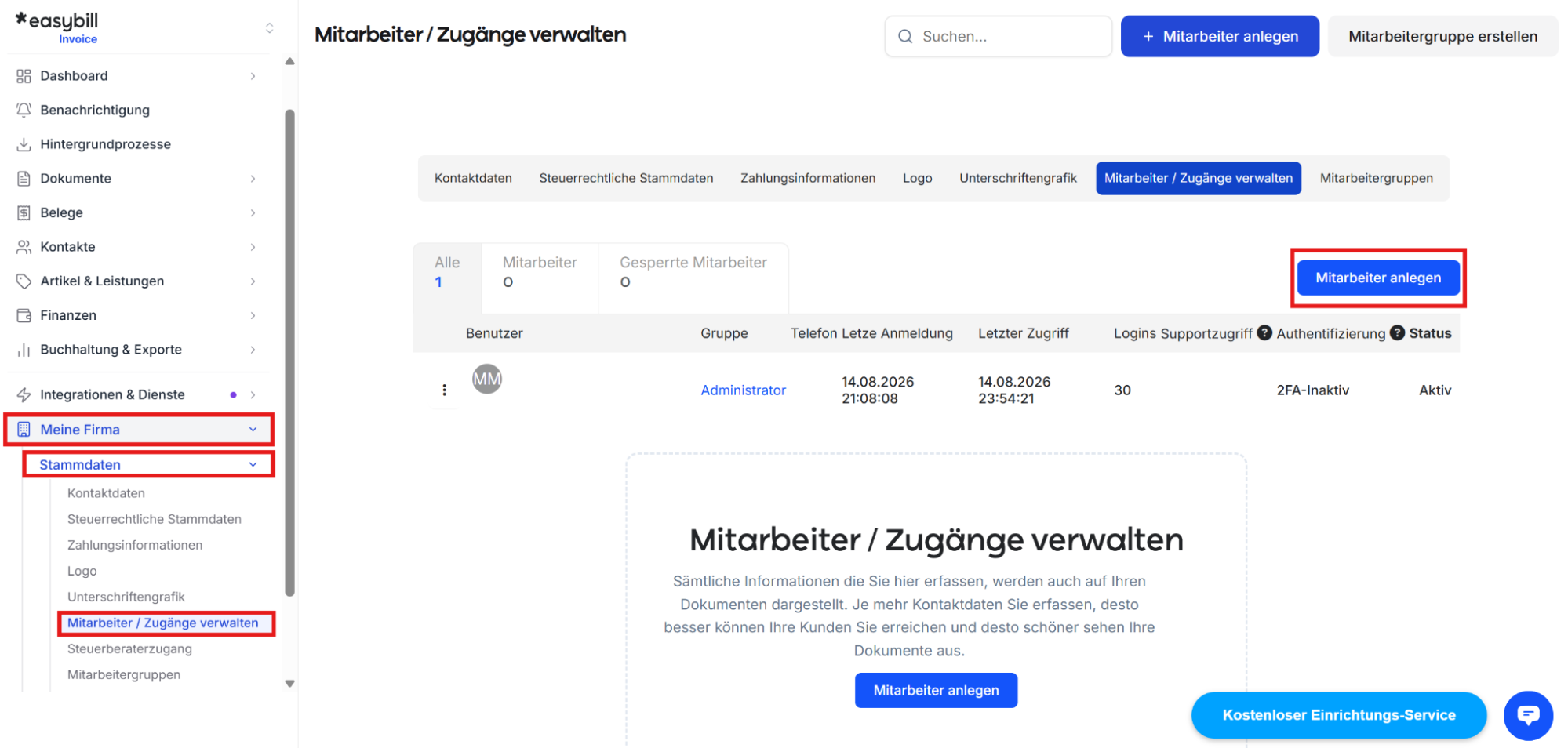Click the Dashboard grid icon
This screenshot has height=748, width=1568.
[x=24, y=76]
